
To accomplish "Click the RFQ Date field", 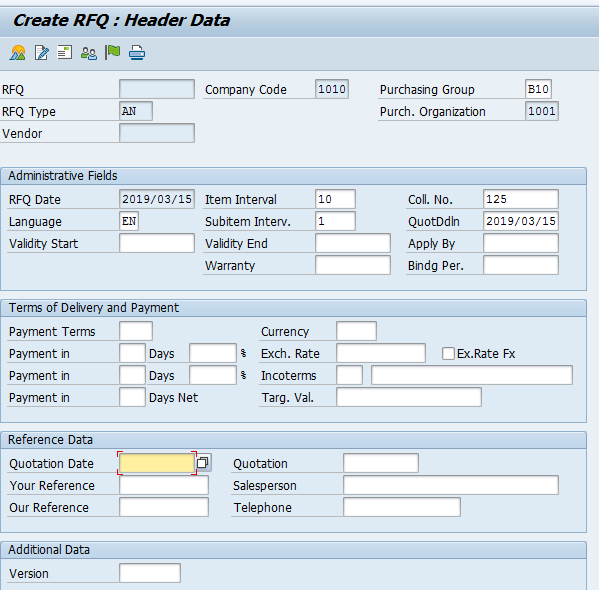I will tap(157, 199).
